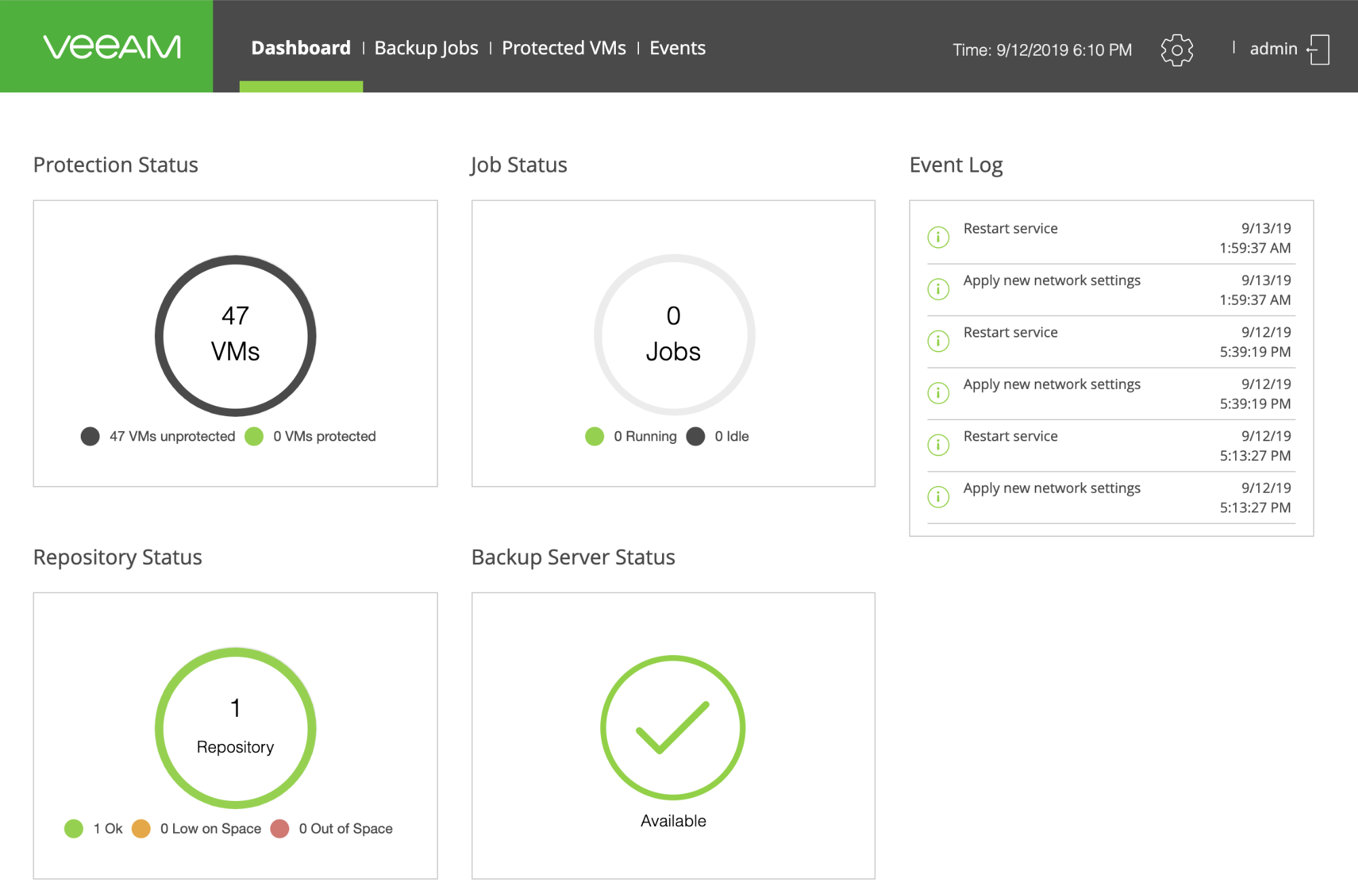The width and height of the screenshot is (1358, 896).
Task: Click info icon for 5:39:19 PM network settings
Action: pos(938,393)
